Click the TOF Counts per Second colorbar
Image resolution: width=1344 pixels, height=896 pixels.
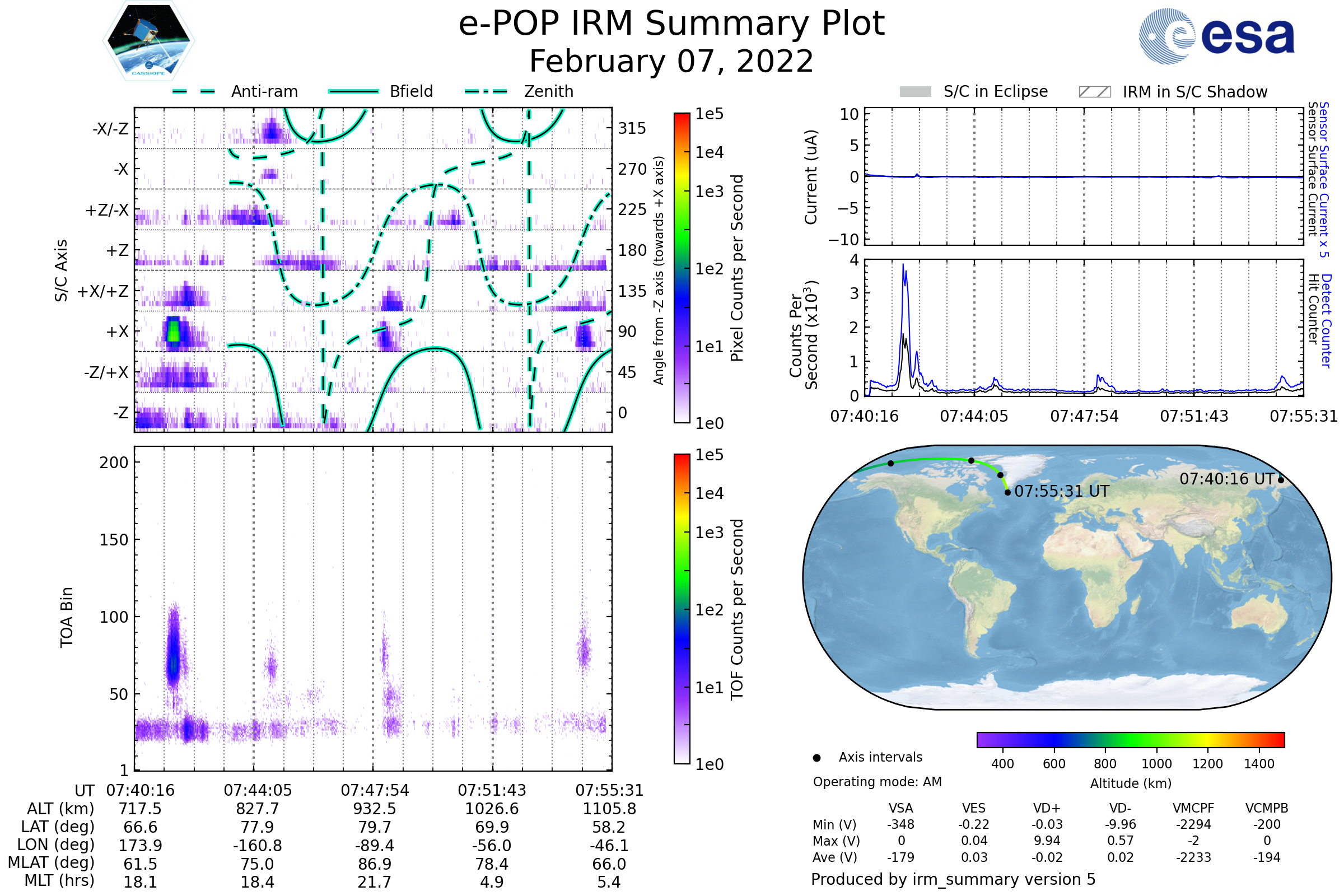(x=682, y=609)
